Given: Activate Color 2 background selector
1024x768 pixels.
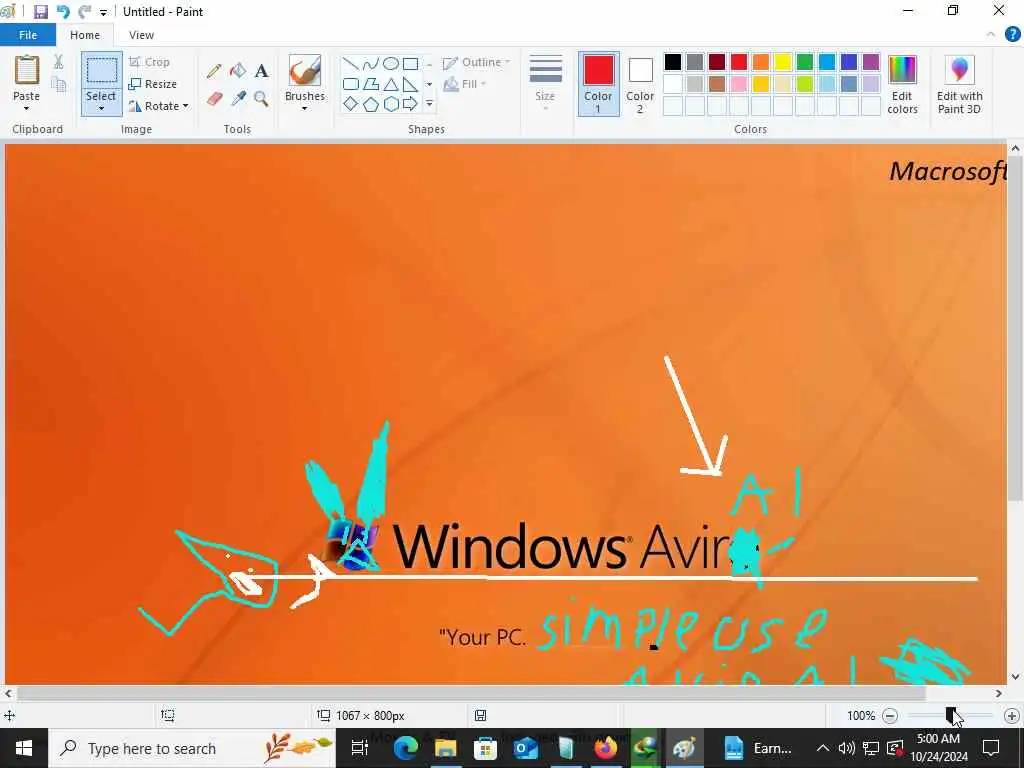Looking at the screenshot, I should [640, 84].
